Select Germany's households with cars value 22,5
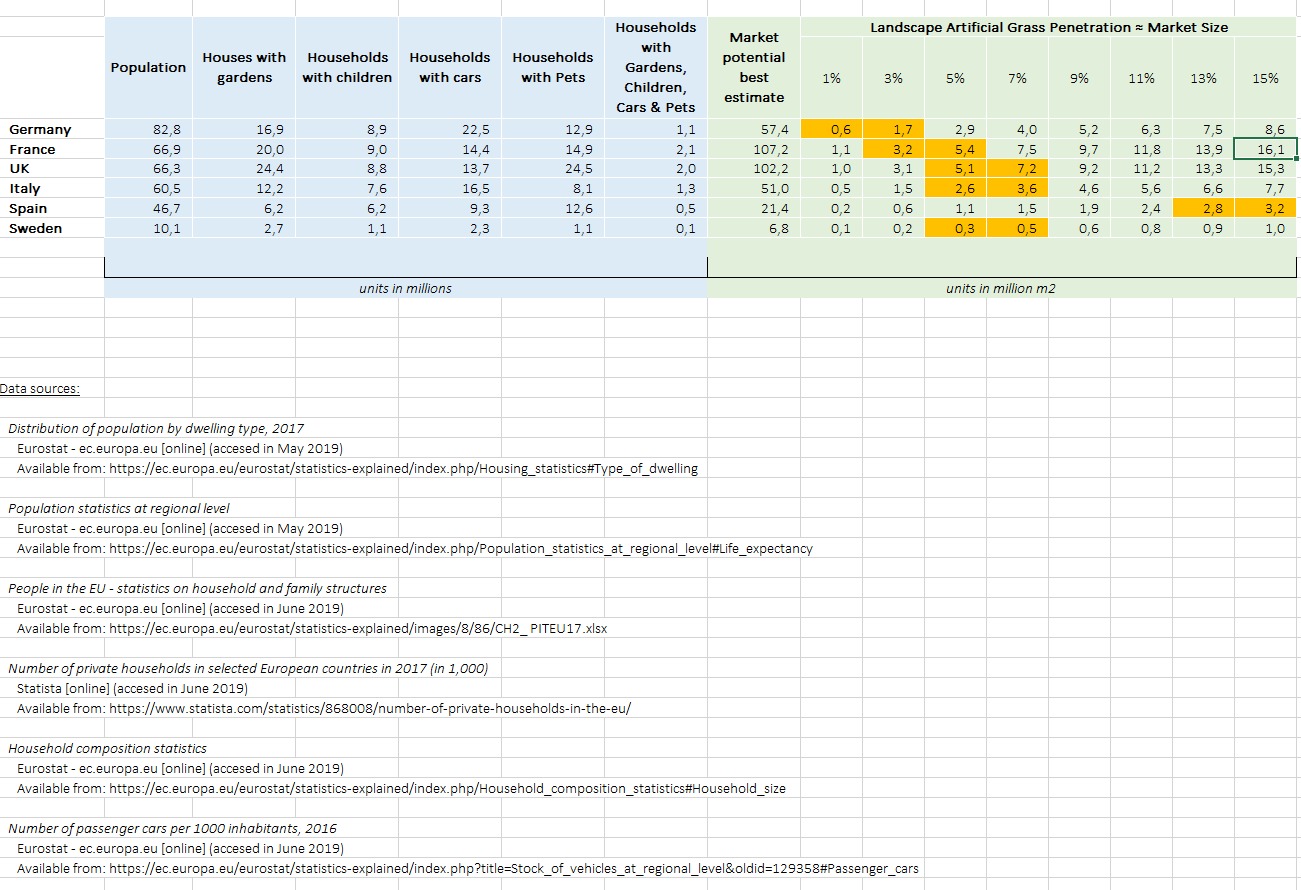The image size is (1301, 890). [450, 129]
